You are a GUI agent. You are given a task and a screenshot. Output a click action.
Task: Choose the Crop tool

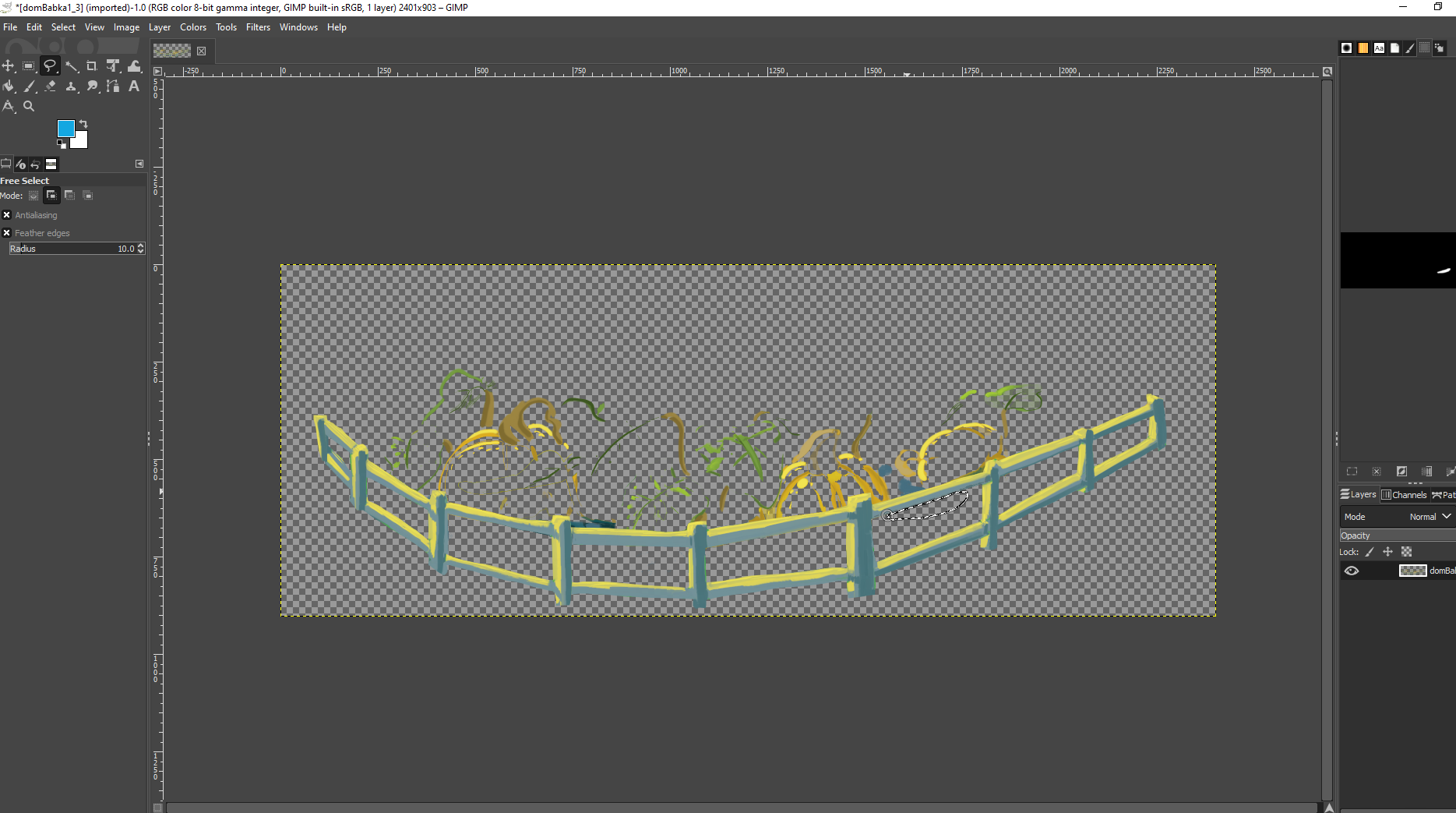(x=92, y=66)
